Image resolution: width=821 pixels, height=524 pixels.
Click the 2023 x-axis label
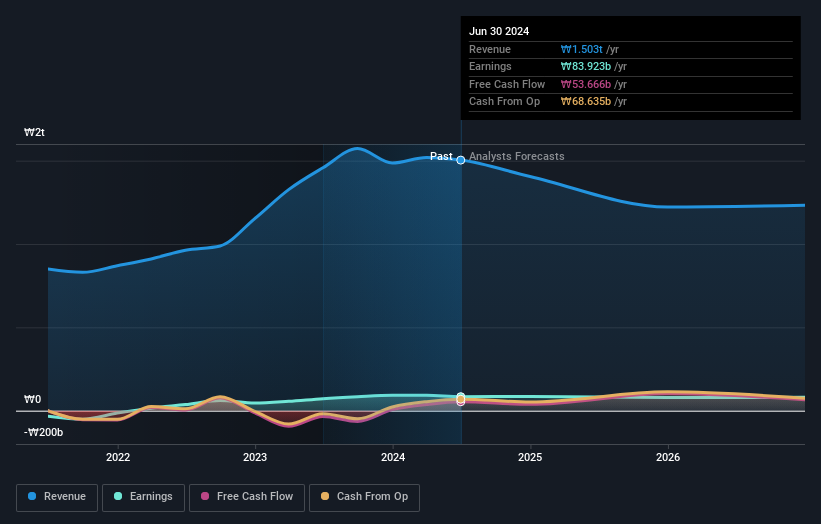point(255,458)
